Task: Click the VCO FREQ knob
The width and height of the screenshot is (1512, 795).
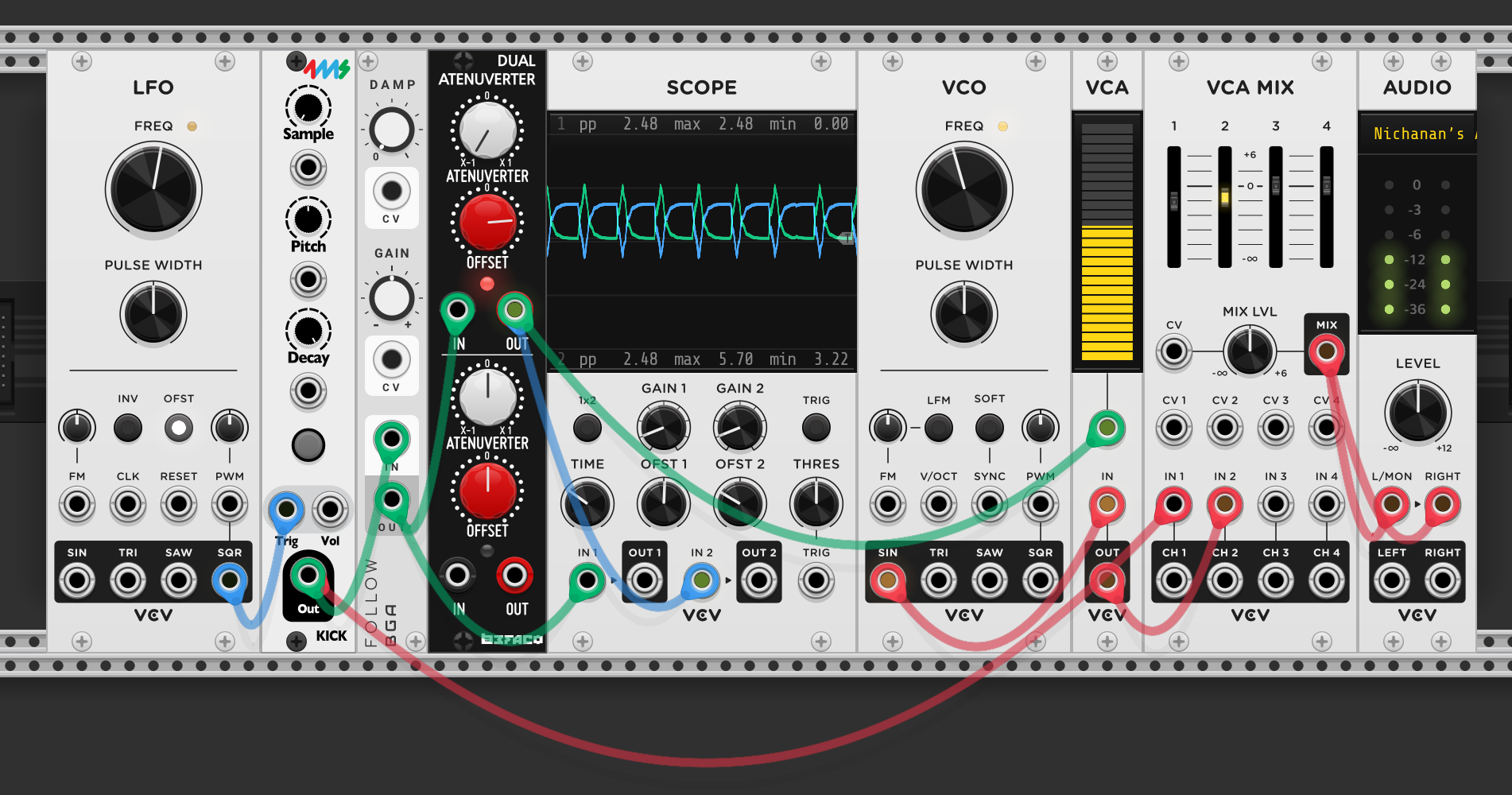Action: tap(964, 190)
